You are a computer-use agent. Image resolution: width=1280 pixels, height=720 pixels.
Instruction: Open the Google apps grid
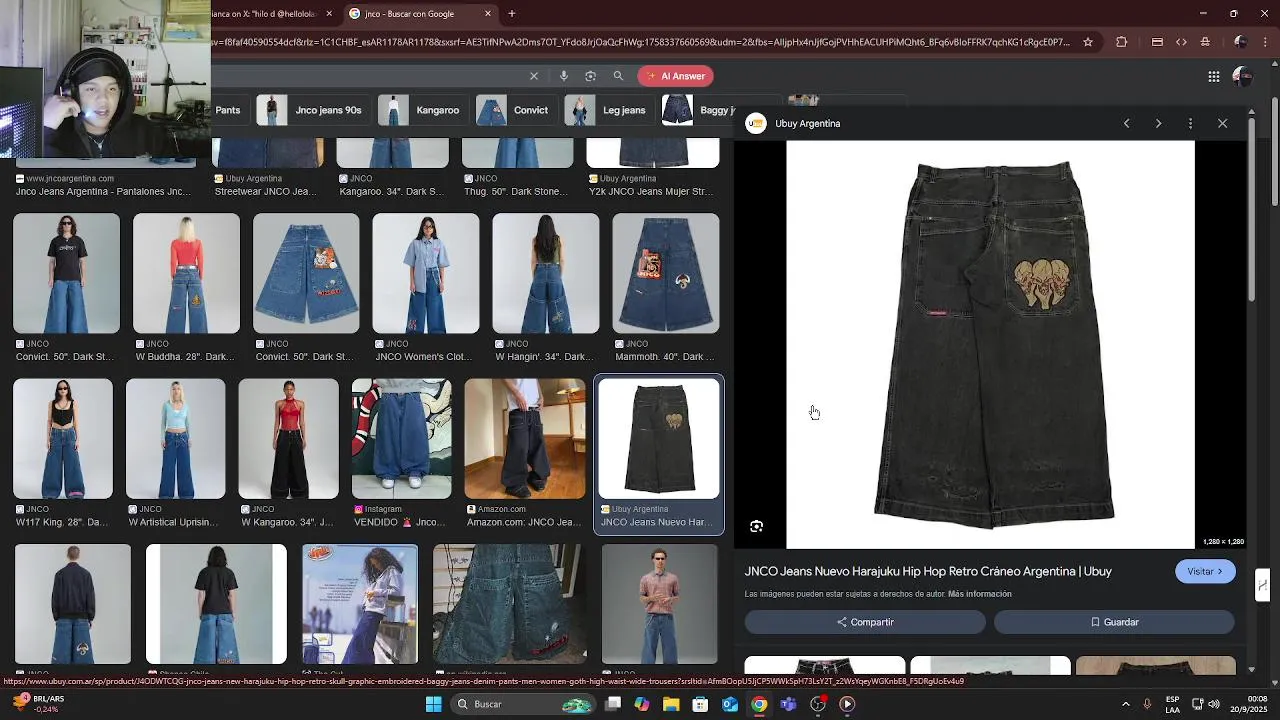[x=1213, y=76]
